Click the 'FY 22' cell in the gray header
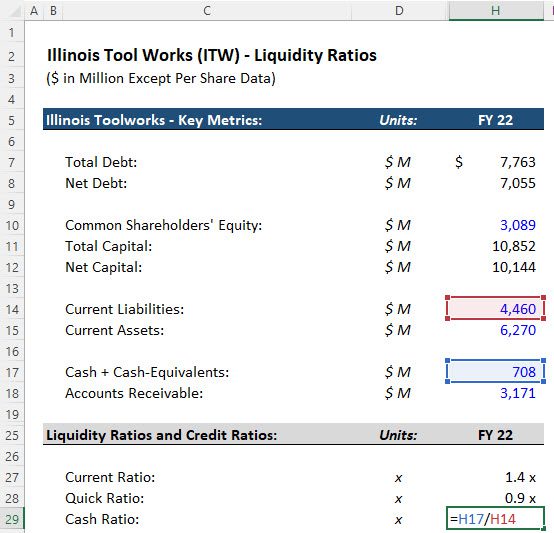This screenshot has height=533, width=554. [x=495, y=435]
